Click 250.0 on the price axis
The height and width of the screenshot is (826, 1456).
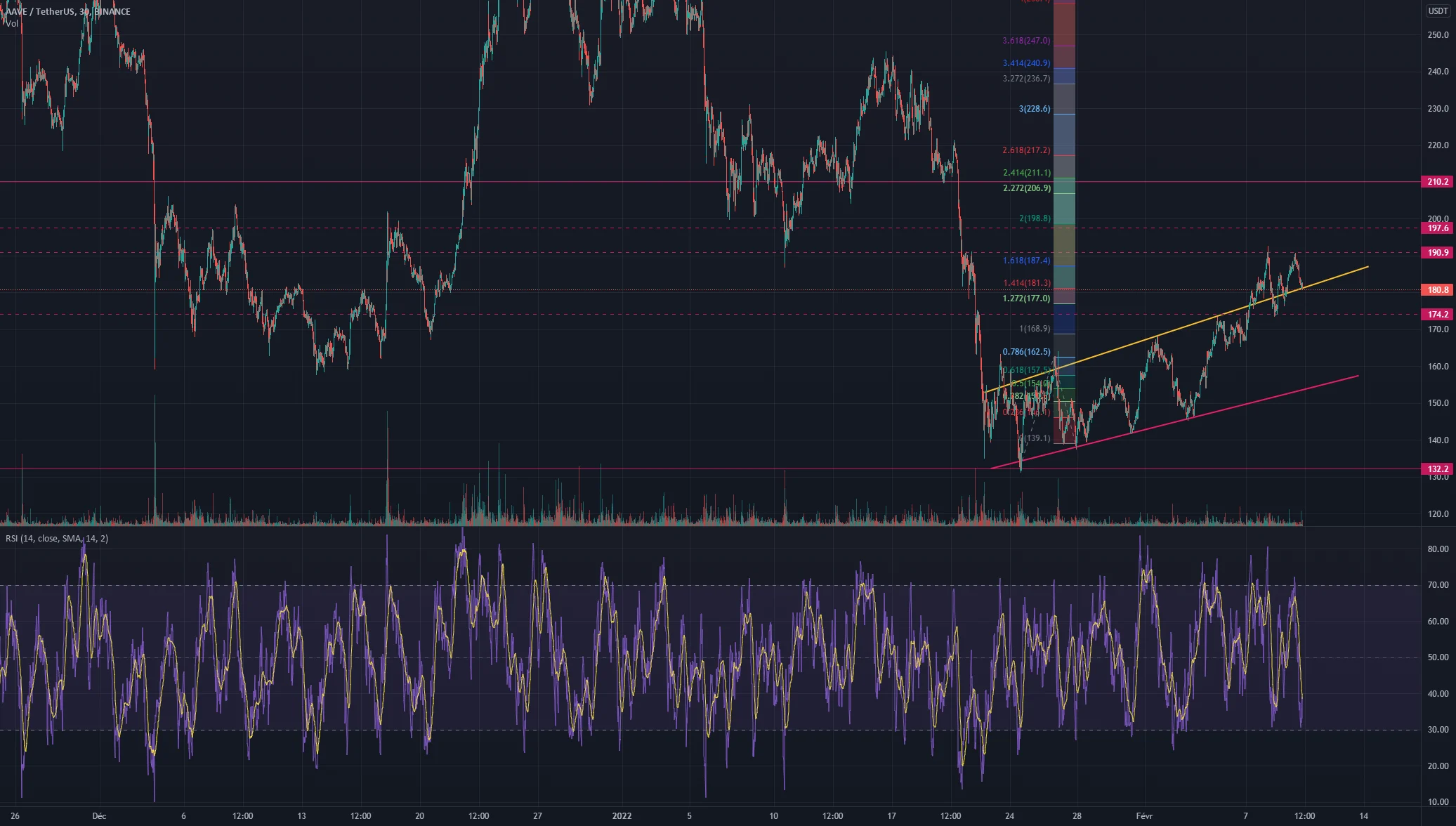click(1438, 35)
